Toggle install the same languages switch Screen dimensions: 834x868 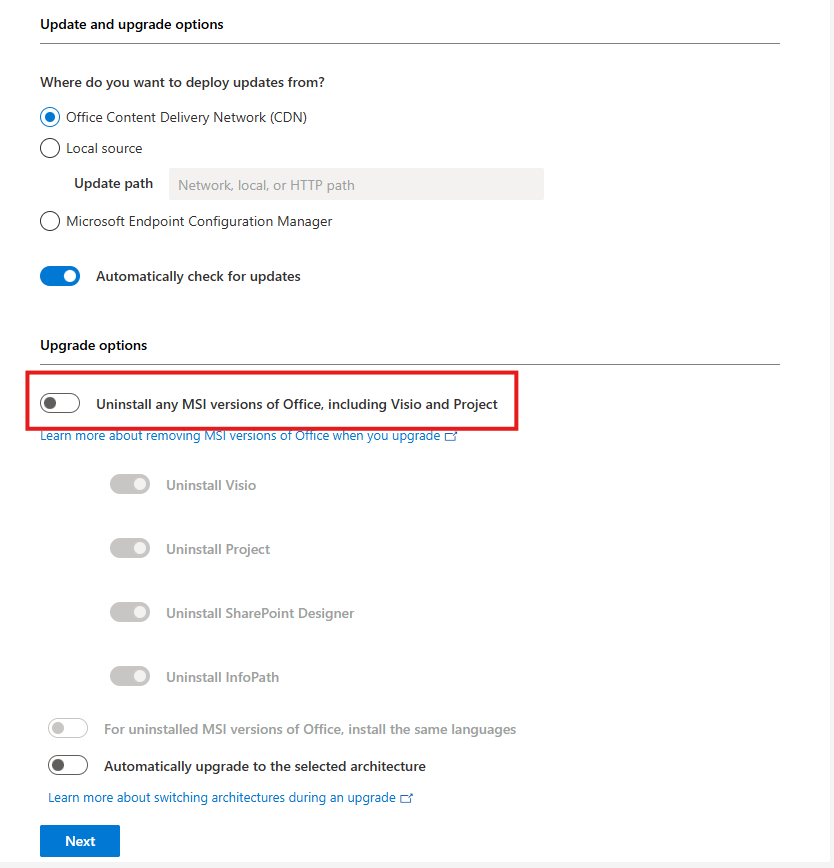pos(68,728)
